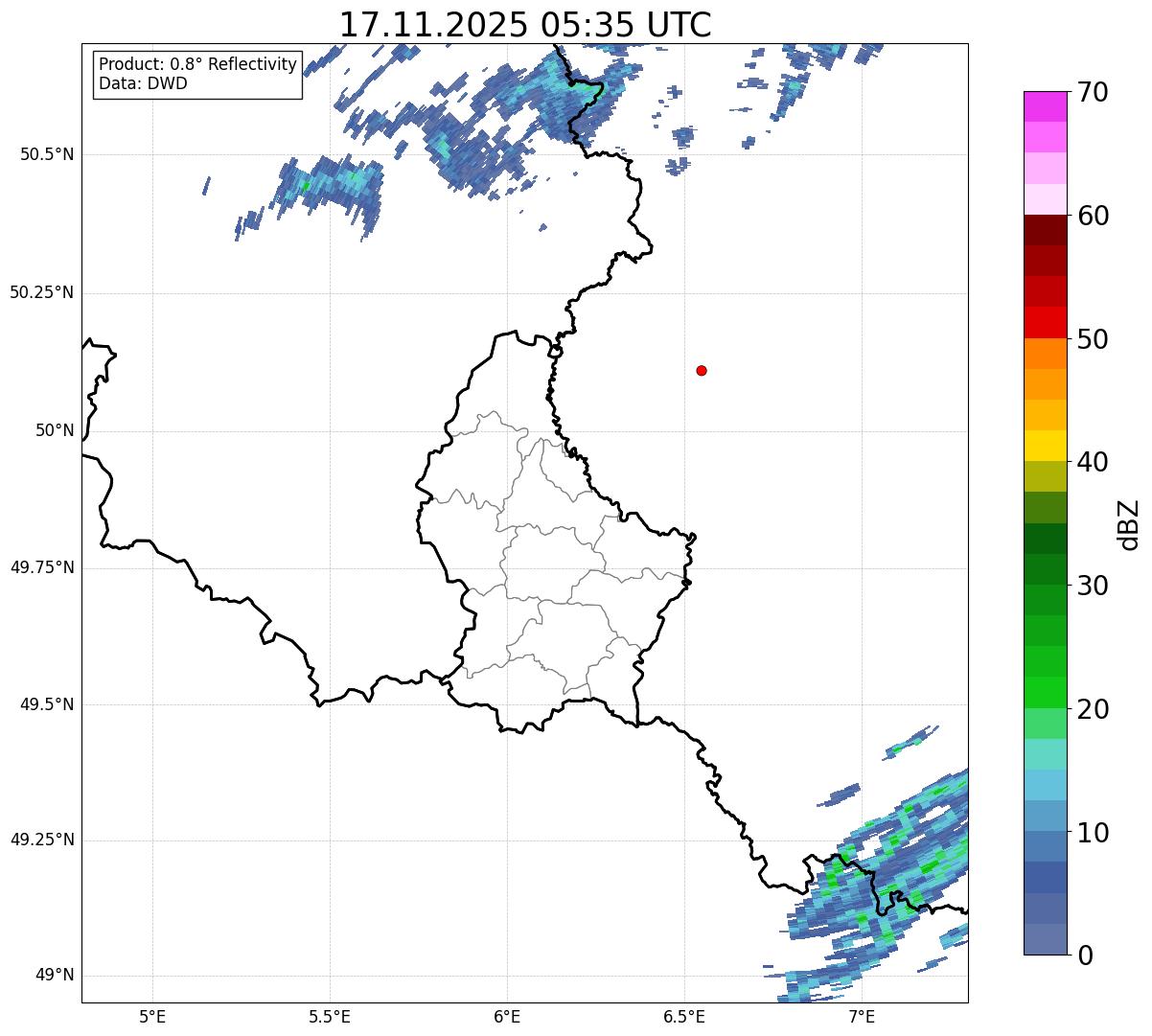Click the colorbar value 20
1152x1036 pixels.
[x=1093, y=709]
